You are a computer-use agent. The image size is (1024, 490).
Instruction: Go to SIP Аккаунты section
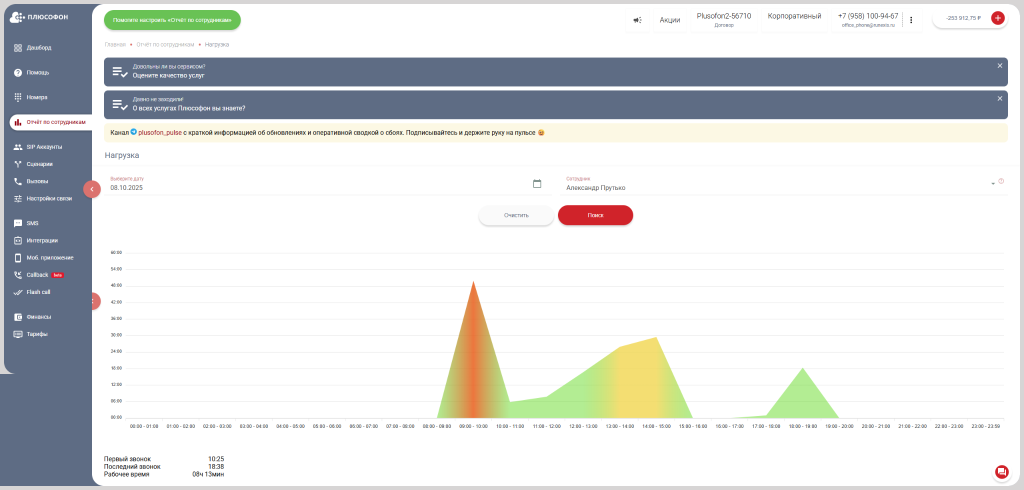pyautogui.click(x=43, y=147)
